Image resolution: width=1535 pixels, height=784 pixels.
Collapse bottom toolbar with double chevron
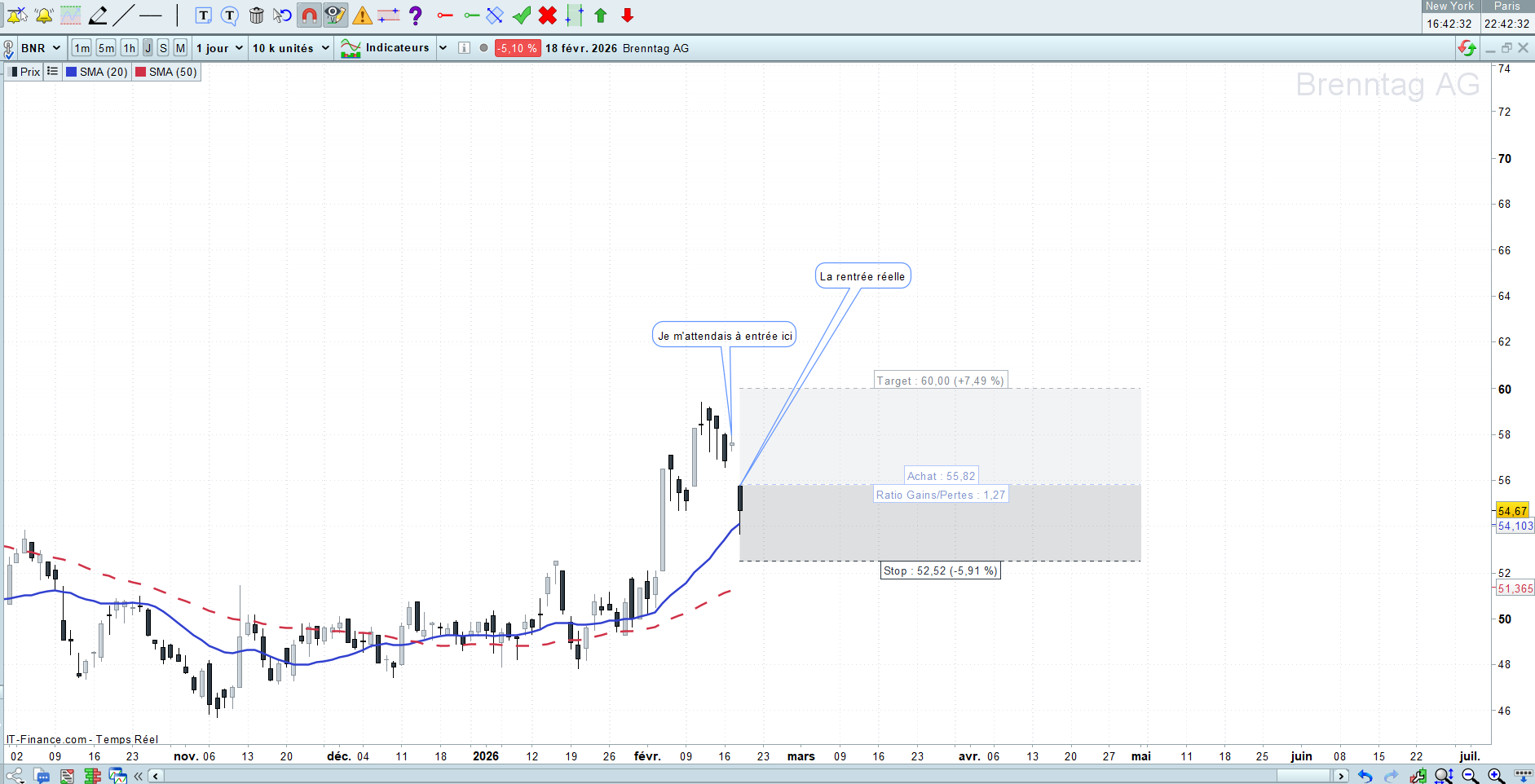139,776
